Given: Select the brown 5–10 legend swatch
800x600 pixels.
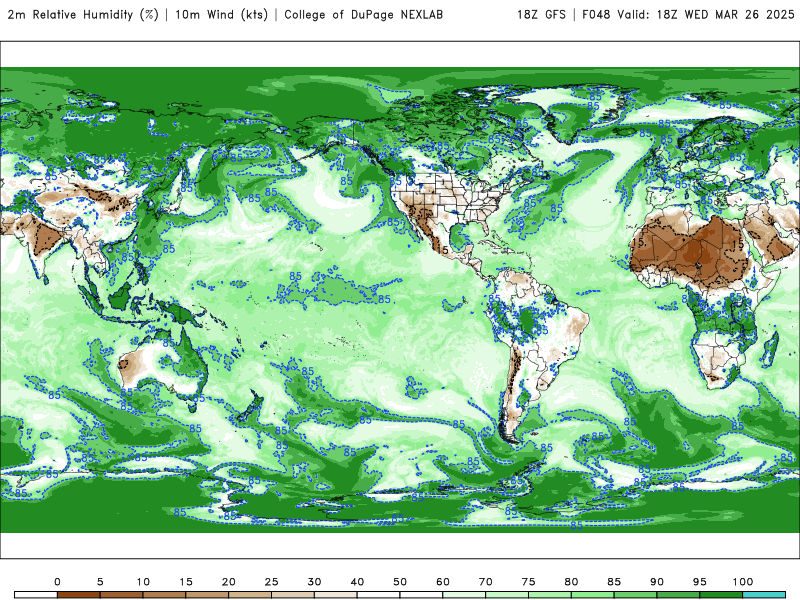Looking at the screenshot, I should coord(121,595).
